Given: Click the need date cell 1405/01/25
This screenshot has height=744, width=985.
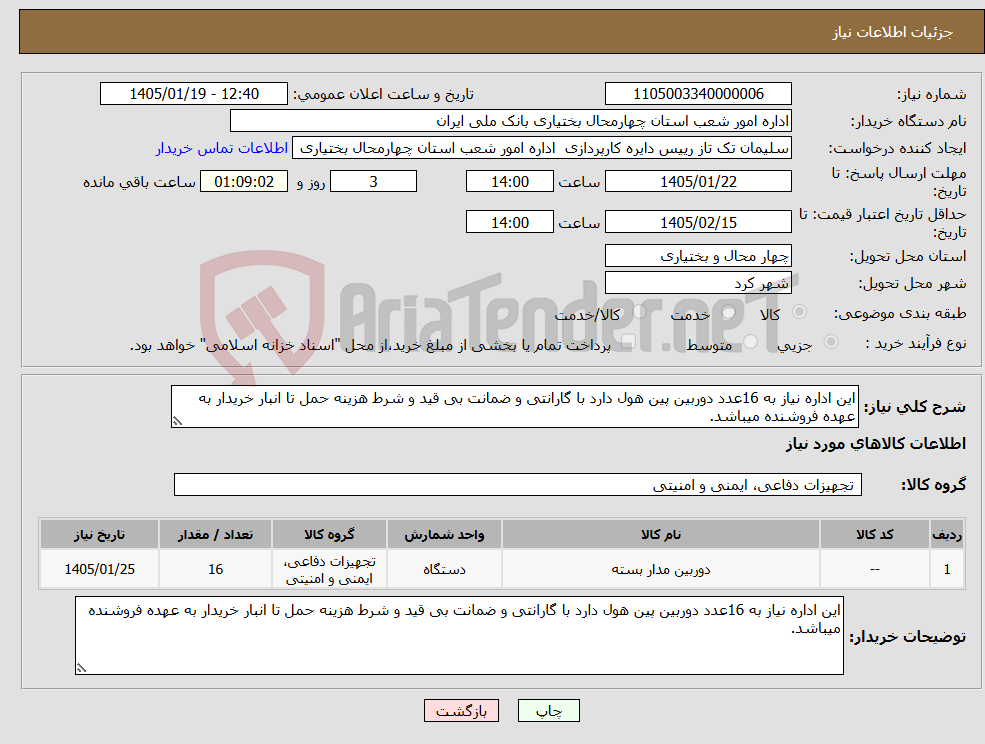Looking at the screenshot, I should coord(99,569).
